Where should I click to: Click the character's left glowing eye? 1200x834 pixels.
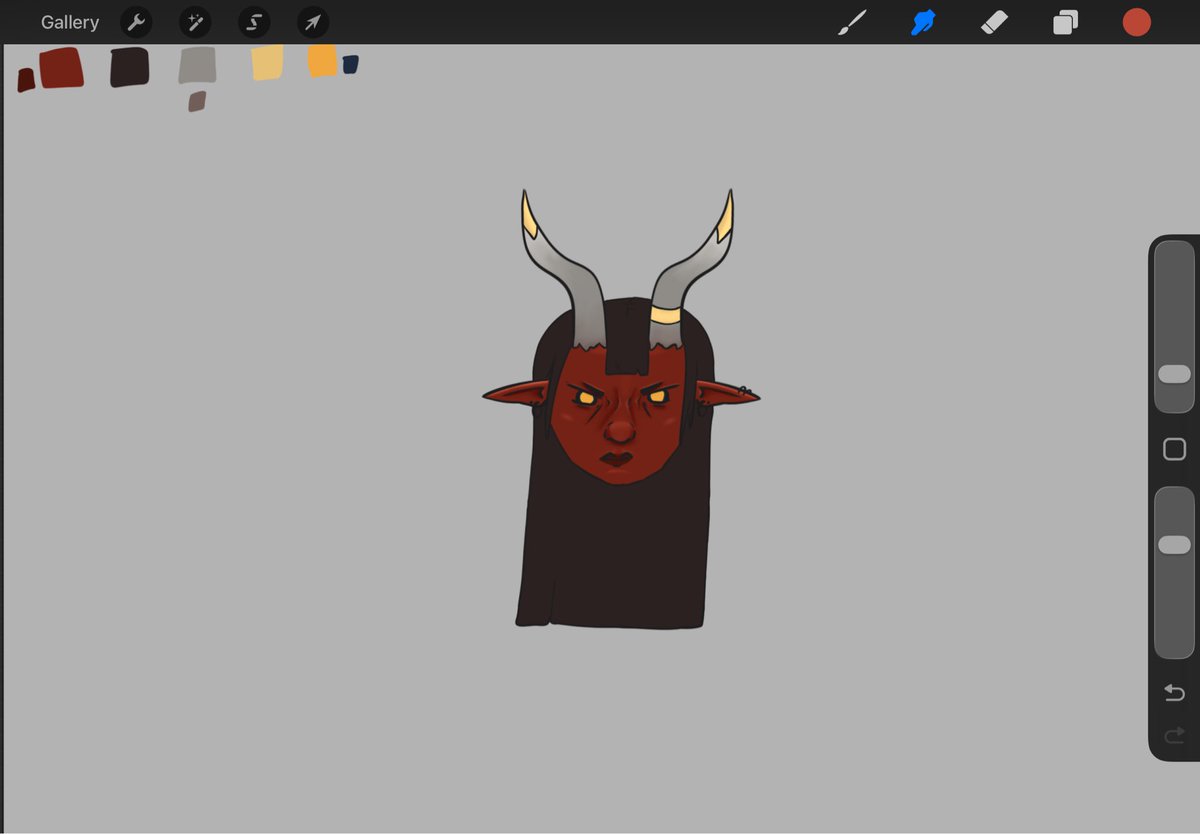pyautogui.click(x=586, y=398)
